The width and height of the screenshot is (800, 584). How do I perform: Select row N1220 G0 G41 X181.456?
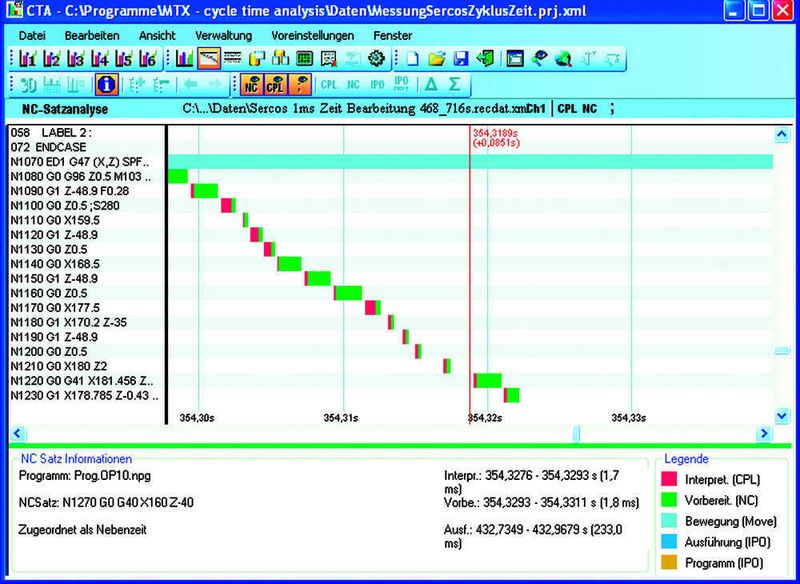(x=82, y=381)
